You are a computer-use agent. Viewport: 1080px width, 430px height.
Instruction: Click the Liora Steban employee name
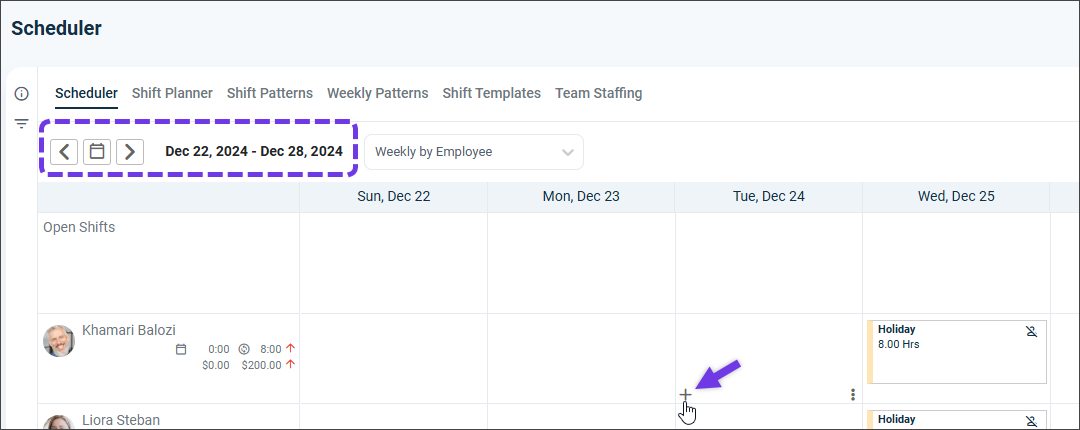[121, 420]
